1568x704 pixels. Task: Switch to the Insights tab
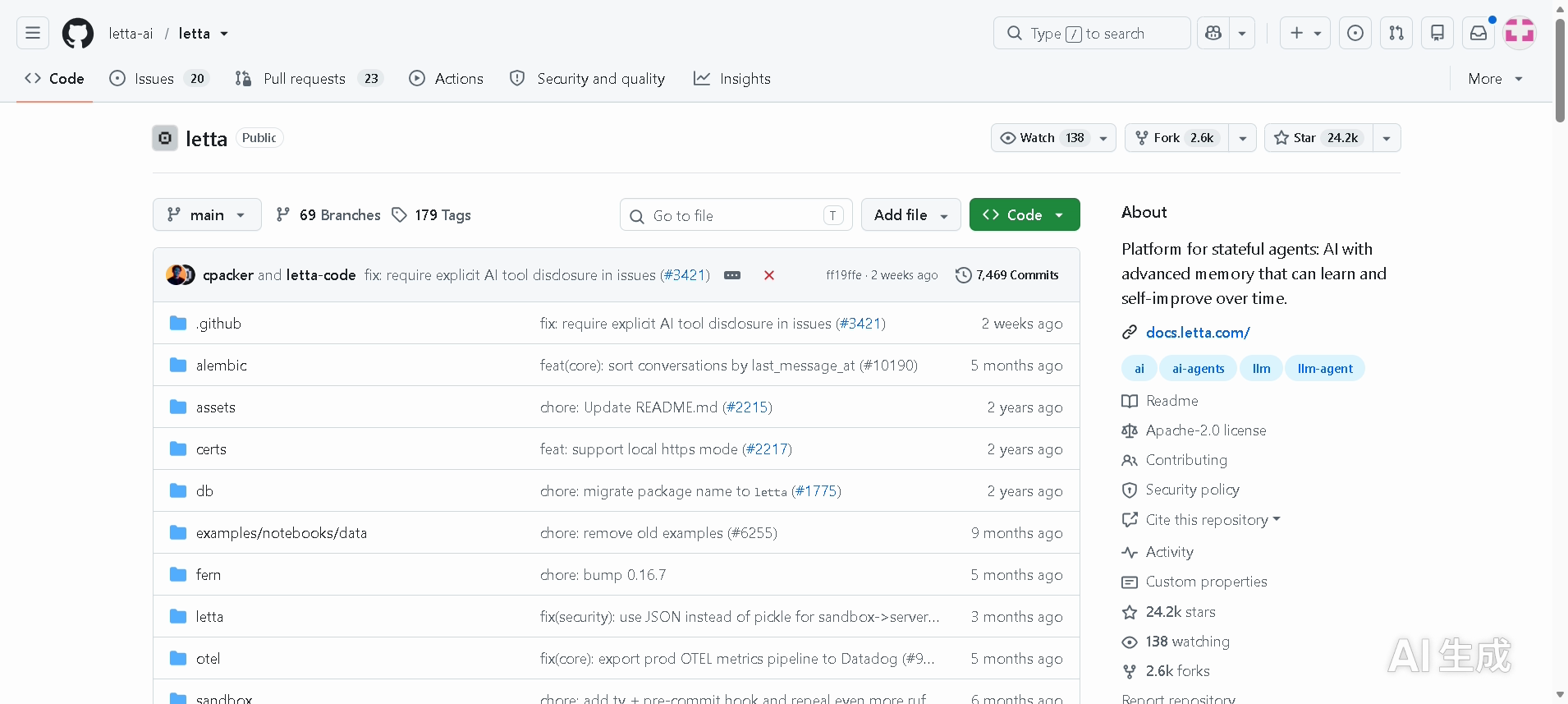[x=732, y=79]
